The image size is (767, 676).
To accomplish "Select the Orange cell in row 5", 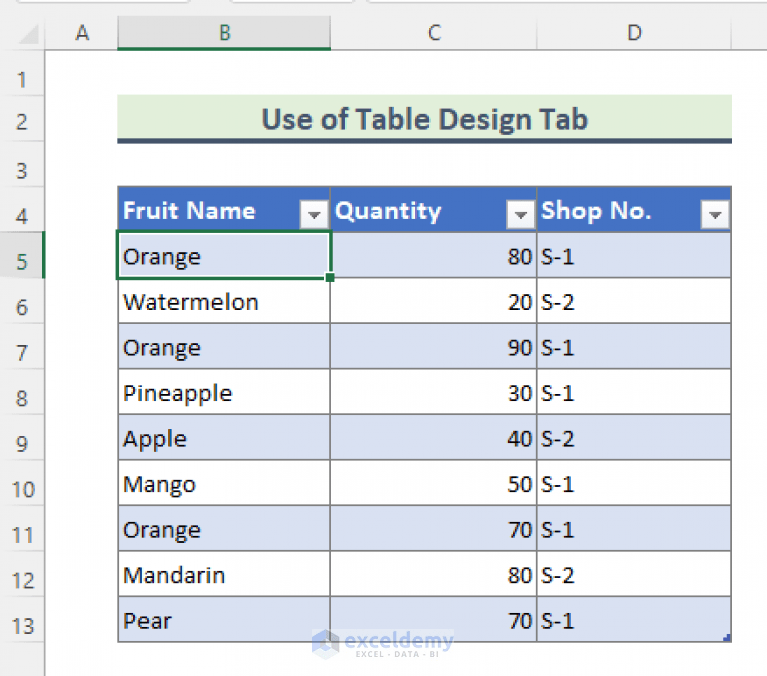I will tap(224, 255).
